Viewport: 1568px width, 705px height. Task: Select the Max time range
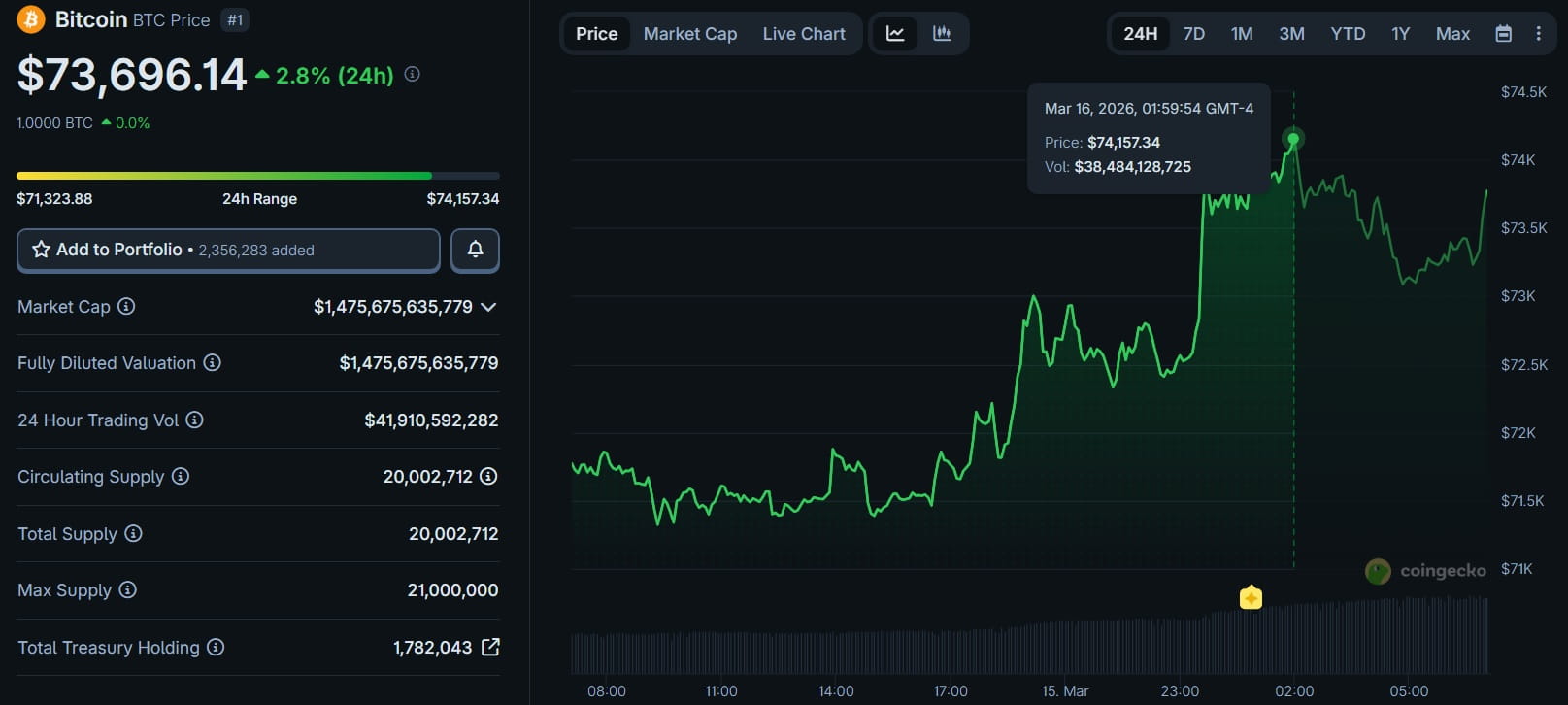click(1451, 34)
